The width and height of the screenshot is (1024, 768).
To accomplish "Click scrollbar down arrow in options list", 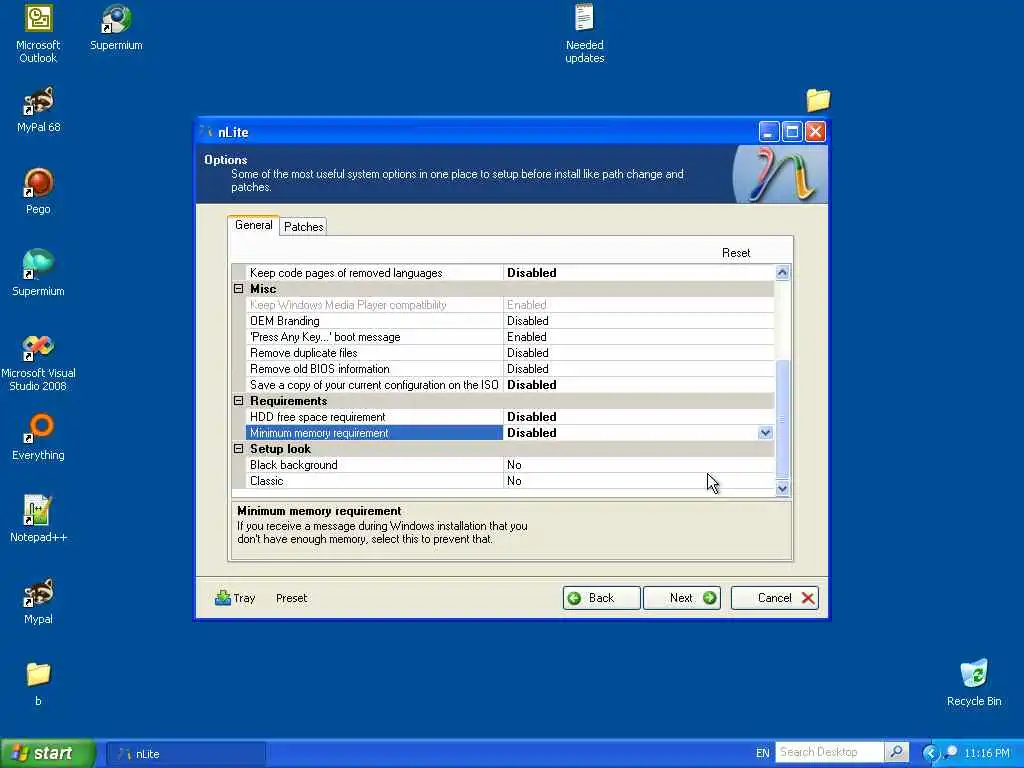I will point(782,488).
